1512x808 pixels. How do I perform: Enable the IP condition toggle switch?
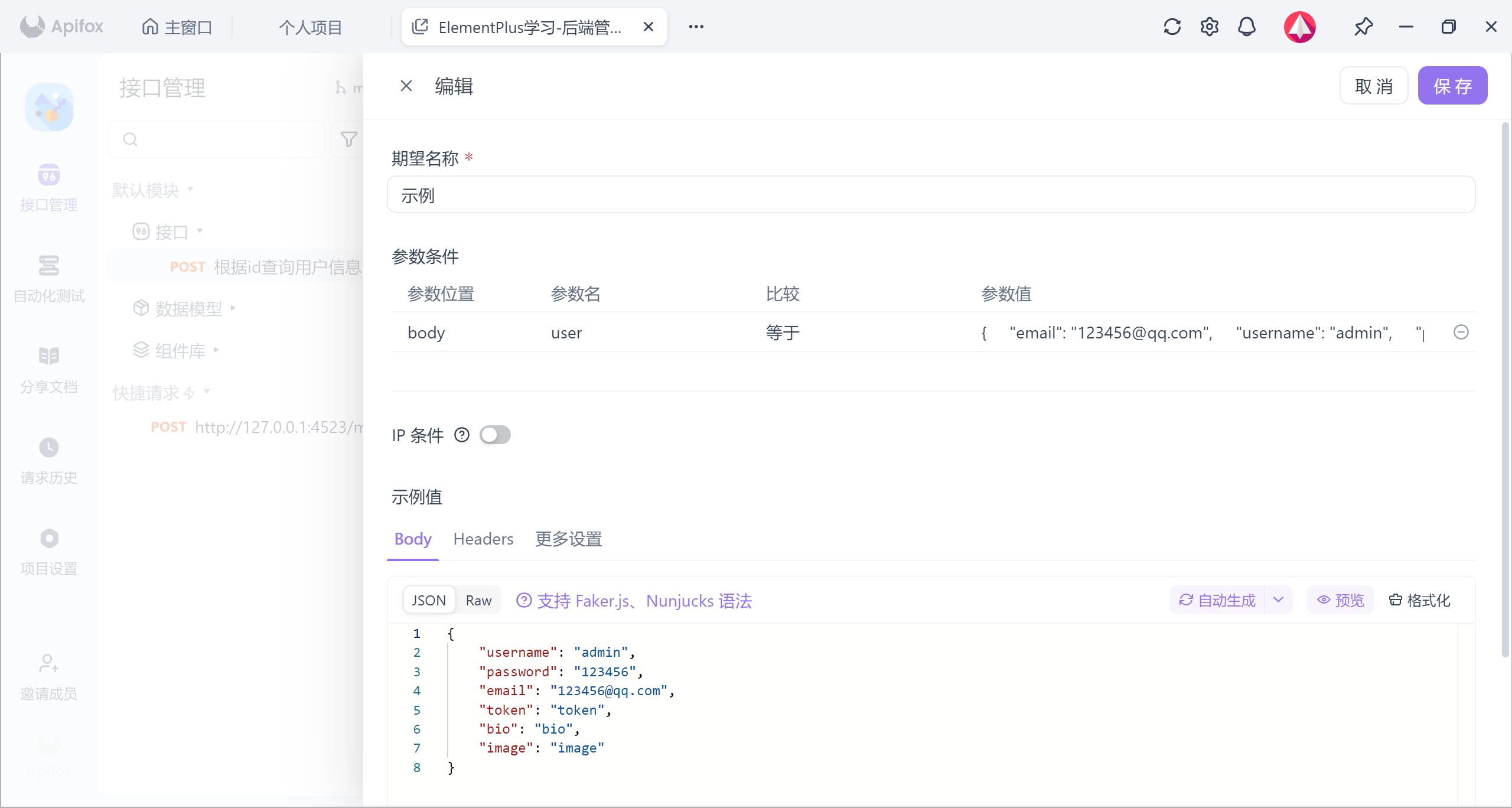click(x=495, y=435)
